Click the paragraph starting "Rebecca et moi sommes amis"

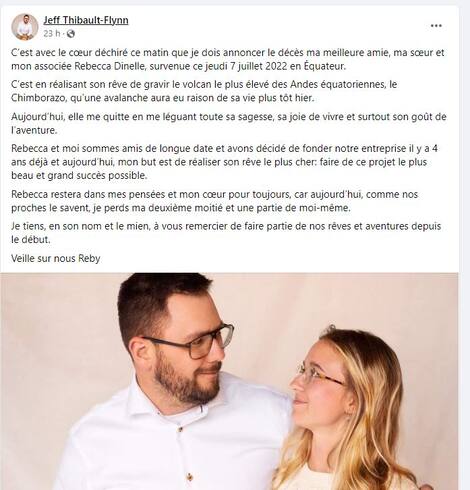pos(224,162)
